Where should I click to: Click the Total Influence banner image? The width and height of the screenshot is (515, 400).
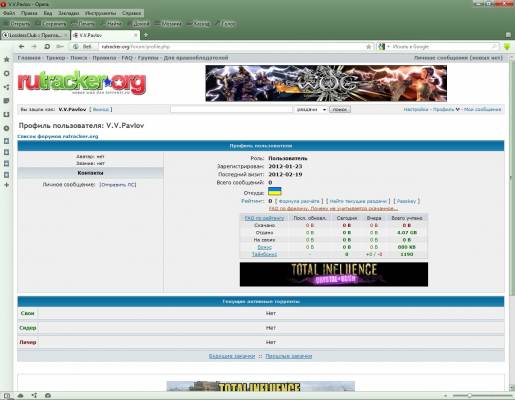coord(334,274)
